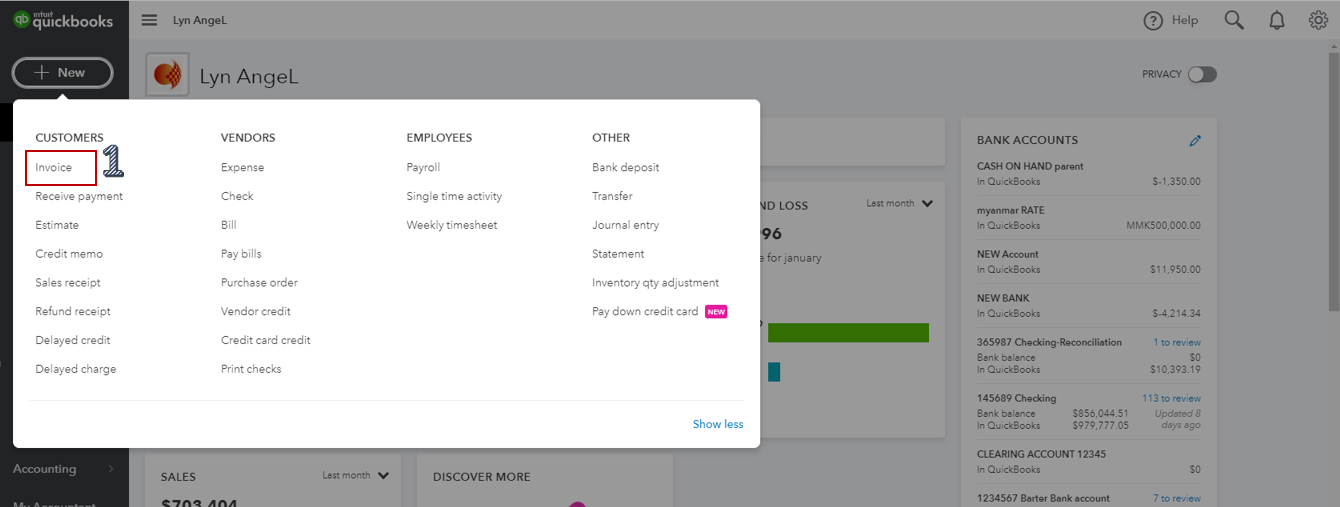This screenshot has height=507, width=1340.
Task: Select Statement under Other
Action: pos(618,254)
